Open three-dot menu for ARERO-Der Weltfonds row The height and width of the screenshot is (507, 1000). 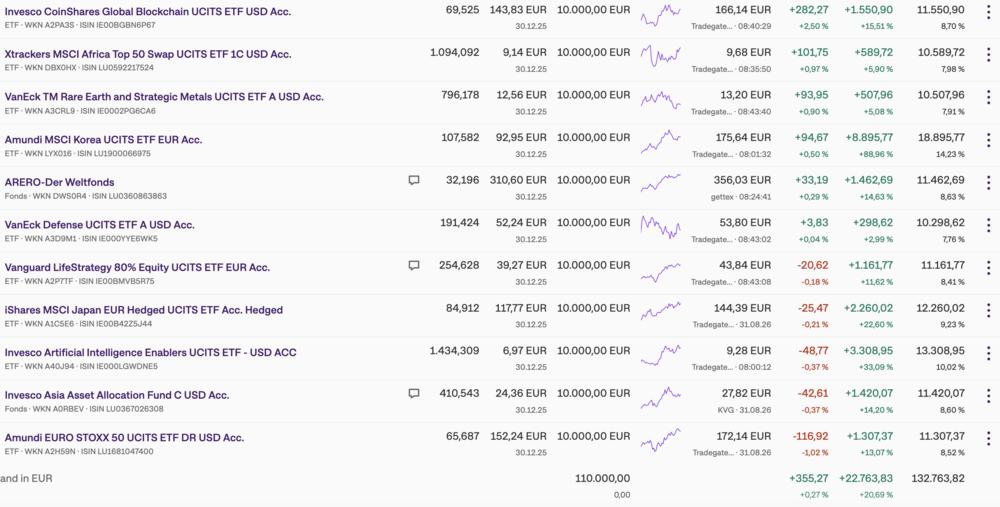[989, 182]
